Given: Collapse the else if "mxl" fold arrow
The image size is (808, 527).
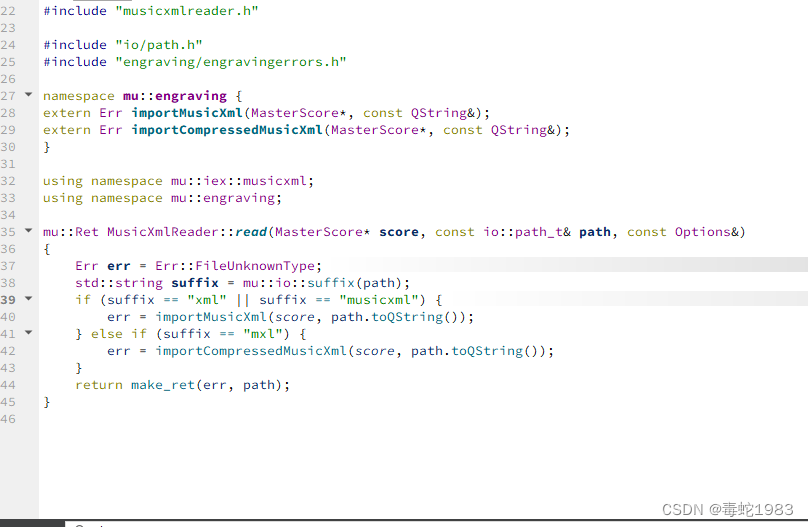Looking at the screenshot, I should pos(29,332).
